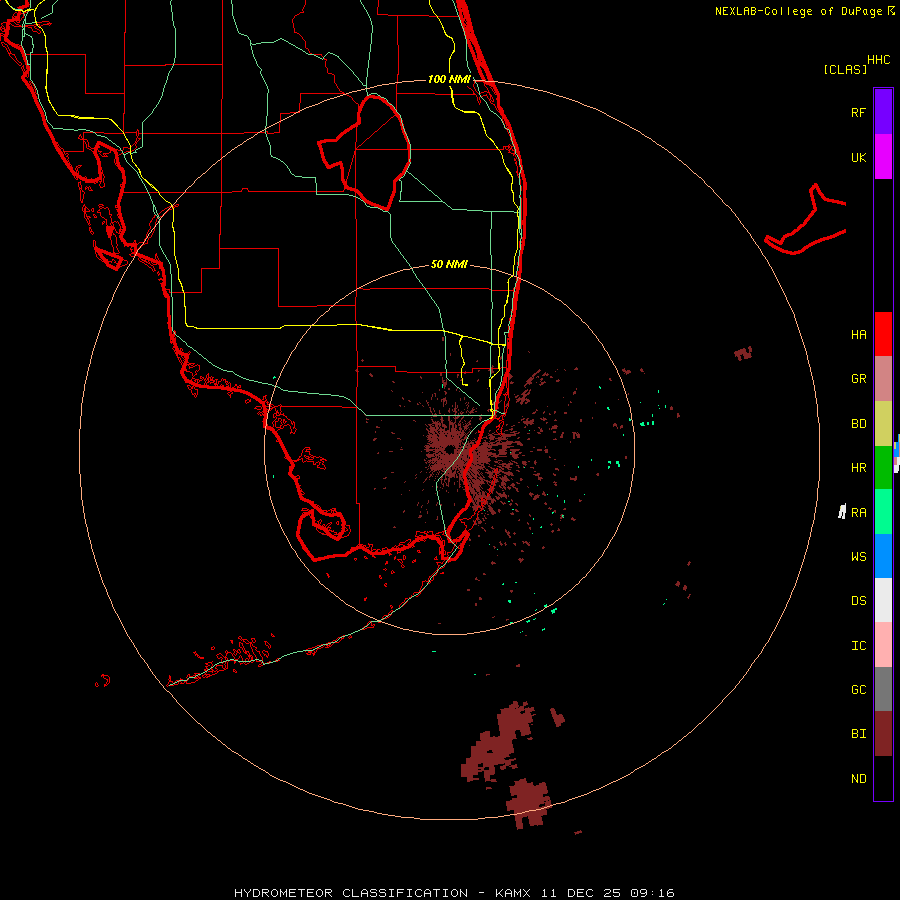This screenshot has width=900, height=900.
Task: Click the 'HR' legend label
Action: tap(858, 468)
